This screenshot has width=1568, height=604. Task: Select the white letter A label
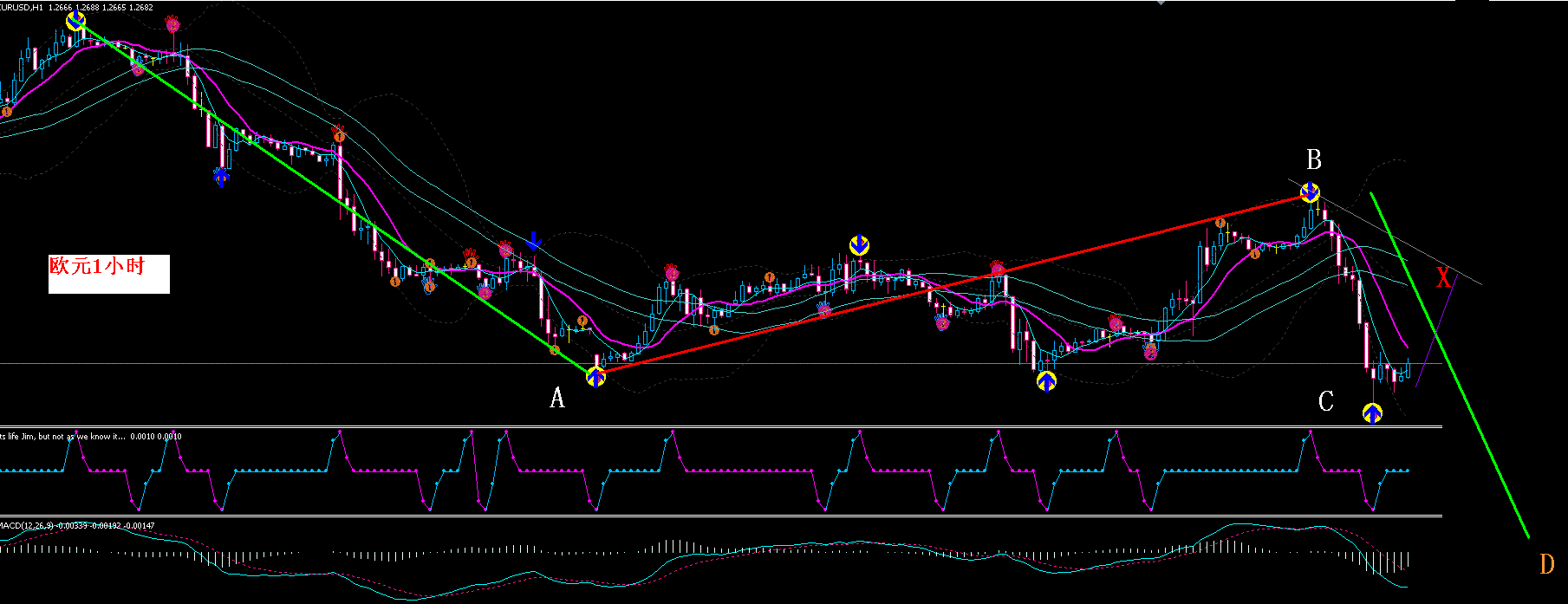pyautogui.click(x=557, y=398)
